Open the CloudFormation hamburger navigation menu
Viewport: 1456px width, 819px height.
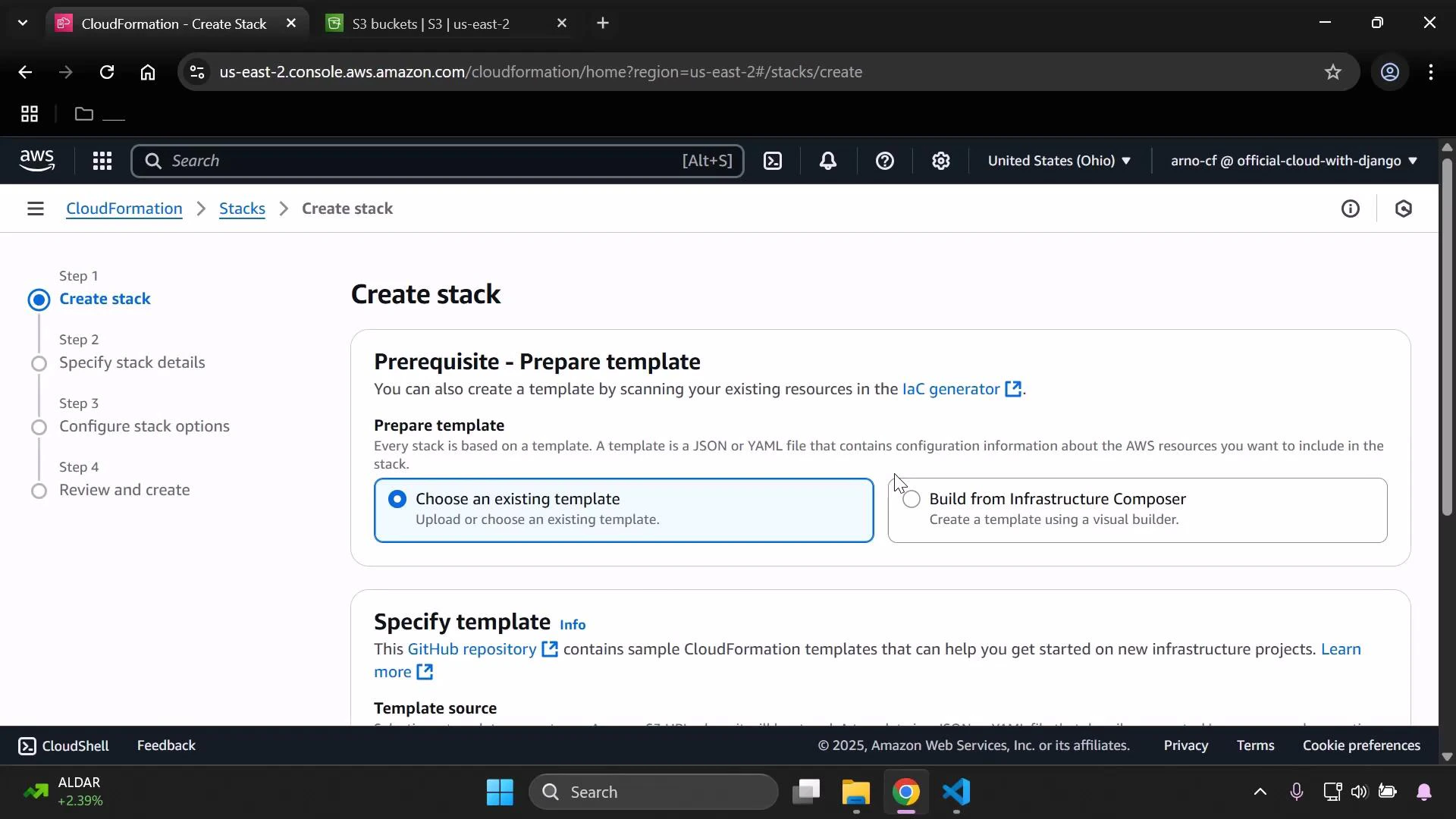(36, 208)
